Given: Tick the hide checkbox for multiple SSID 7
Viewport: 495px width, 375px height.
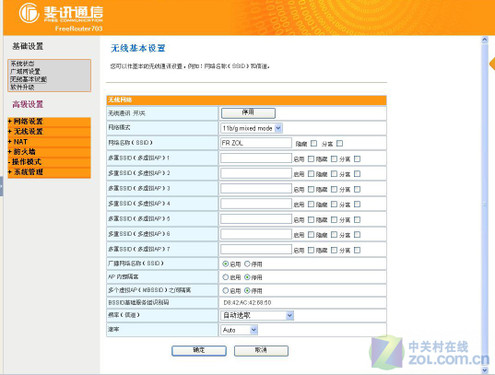Looking at the screenshot, I should pos(334,250).
